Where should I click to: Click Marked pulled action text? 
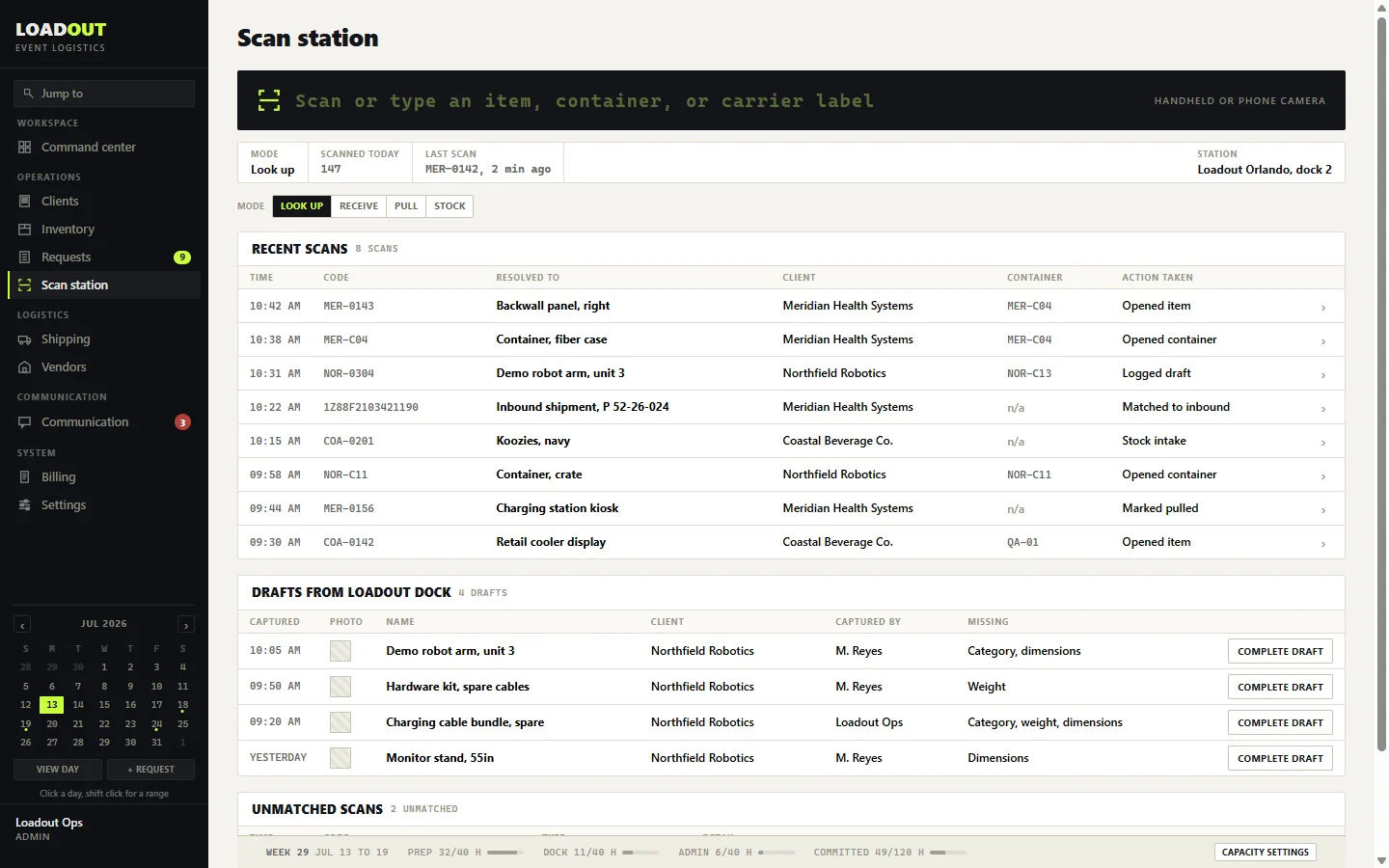1159,508
